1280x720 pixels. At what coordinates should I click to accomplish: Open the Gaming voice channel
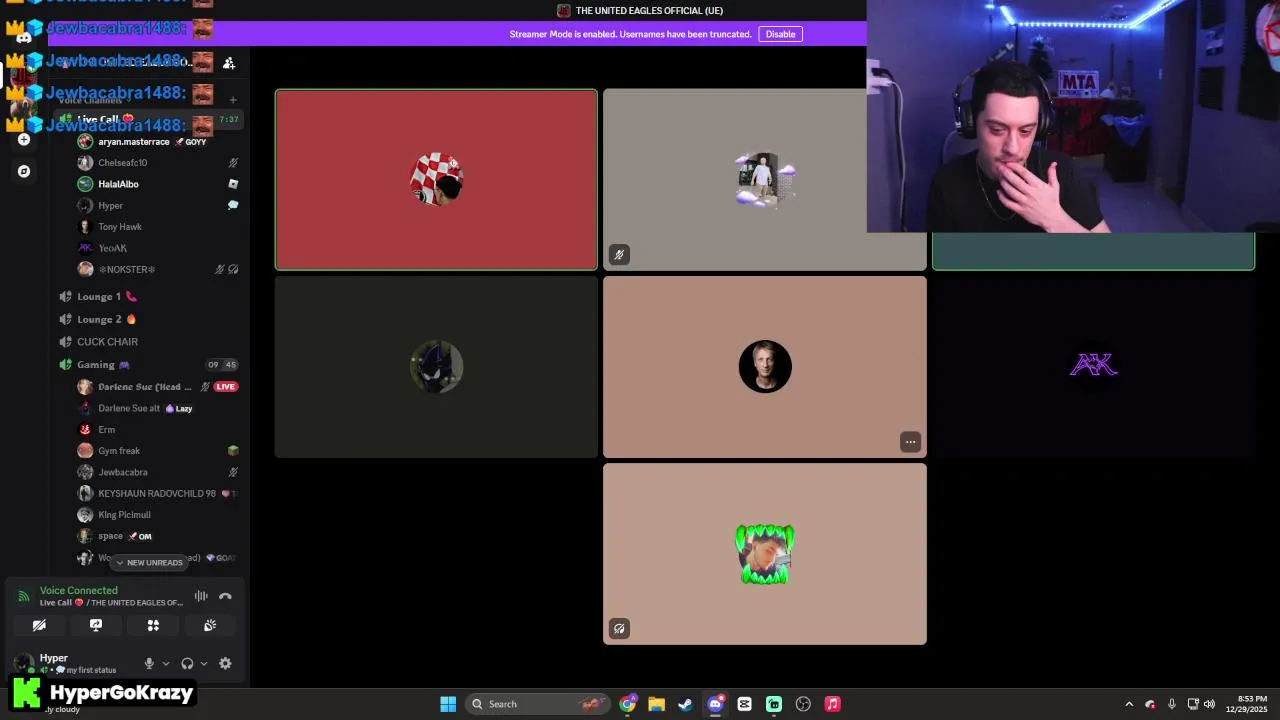pos(148,365)
